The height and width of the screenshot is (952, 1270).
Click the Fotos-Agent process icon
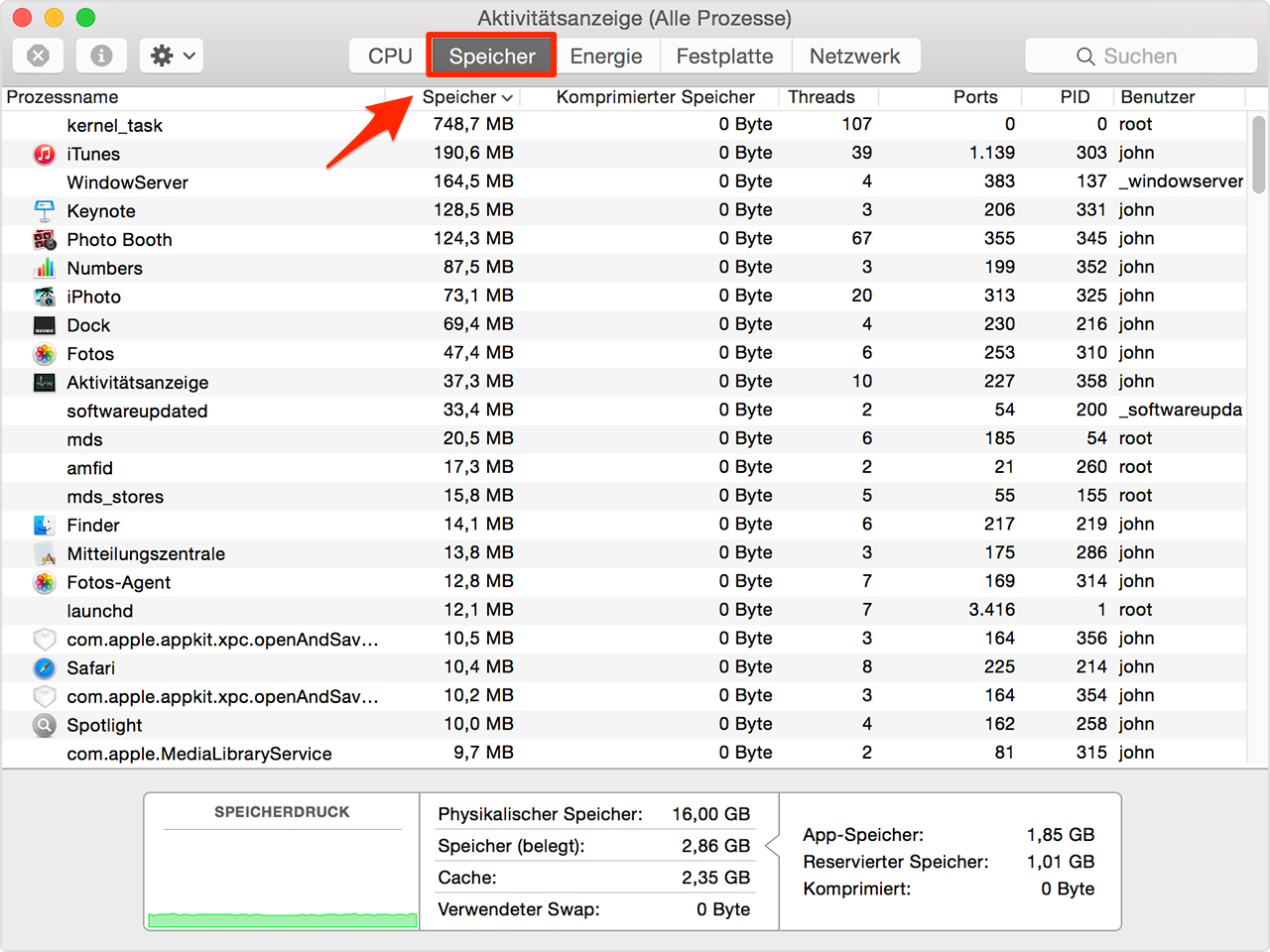(45, 582)
